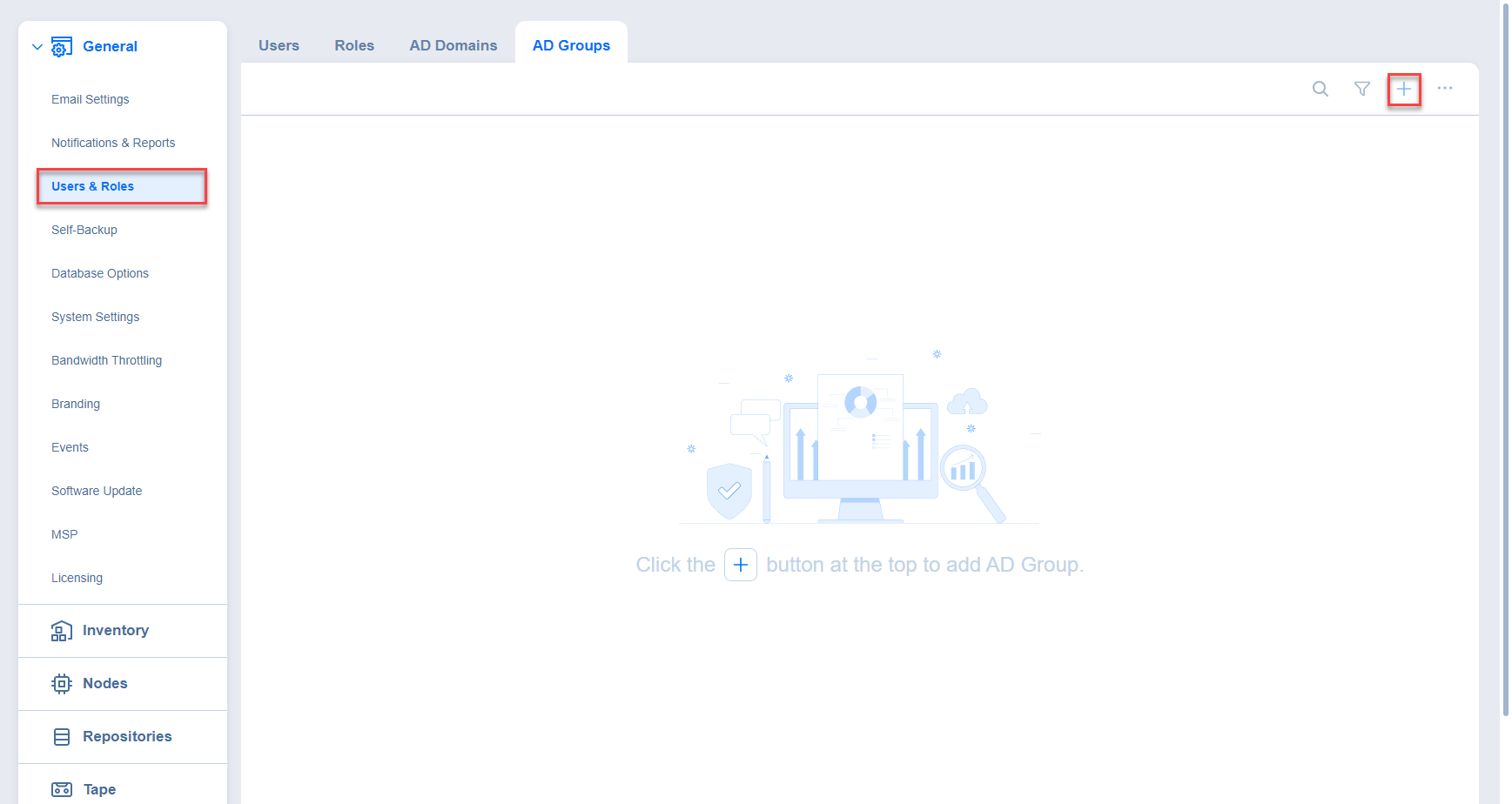
Task: Collapse the General section chevron
Action: pyautogui.click(x=37, y=47)
